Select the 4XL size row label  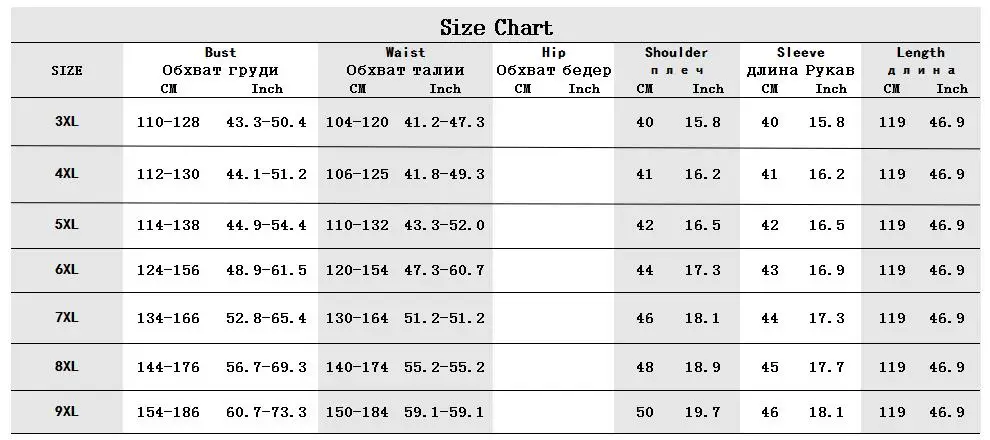(67, 173)
